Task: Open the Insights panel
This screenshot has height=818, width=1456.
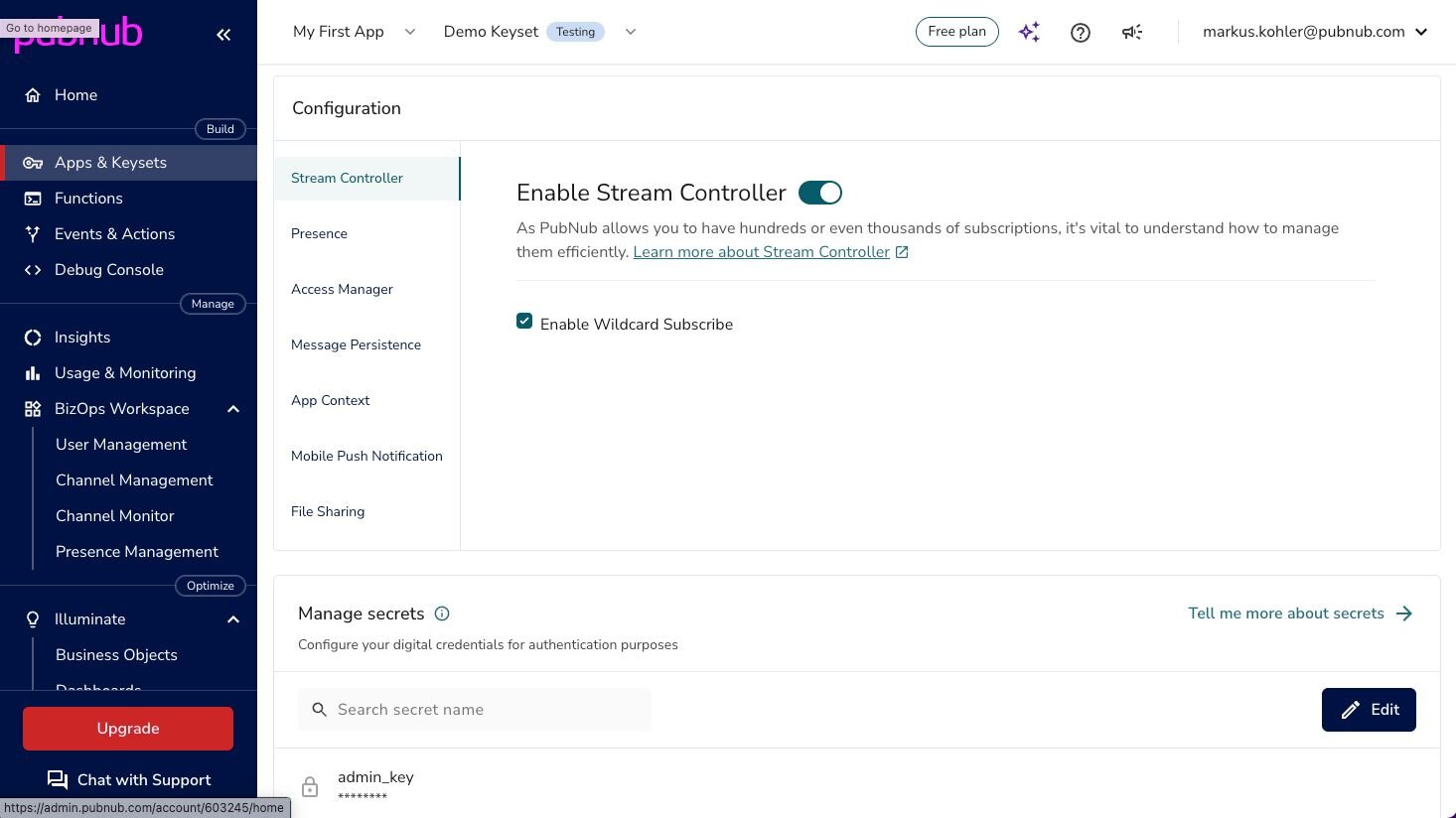Action: [x=82, y=337]
